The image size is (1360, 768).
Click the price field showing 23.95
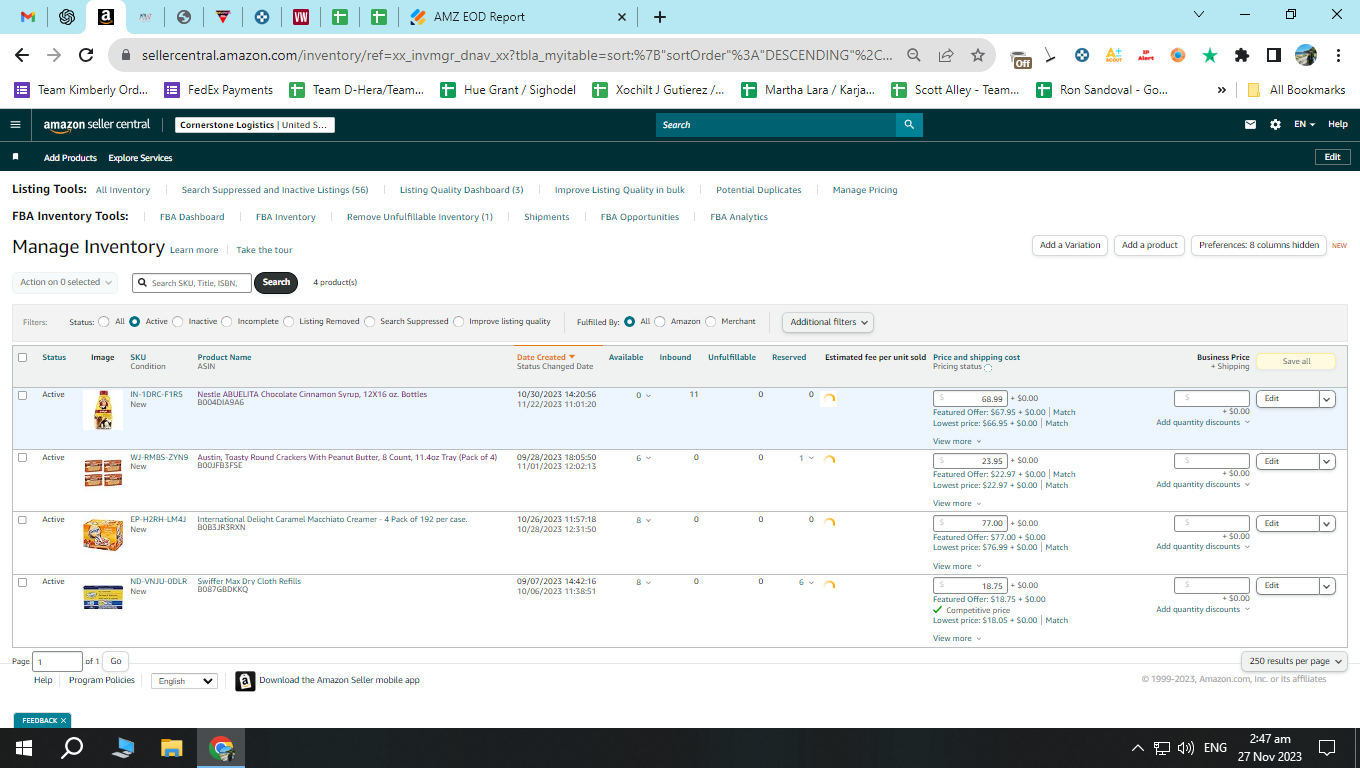pos(970,461)
